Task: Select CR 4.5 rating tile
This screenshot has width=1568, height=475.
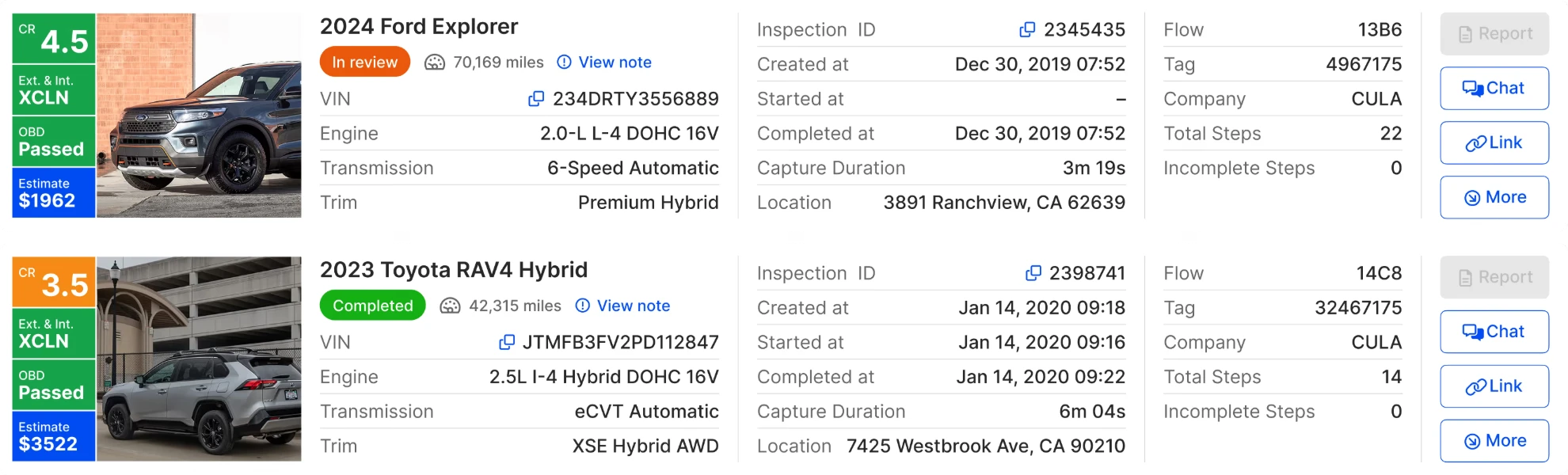Action: 54,38
